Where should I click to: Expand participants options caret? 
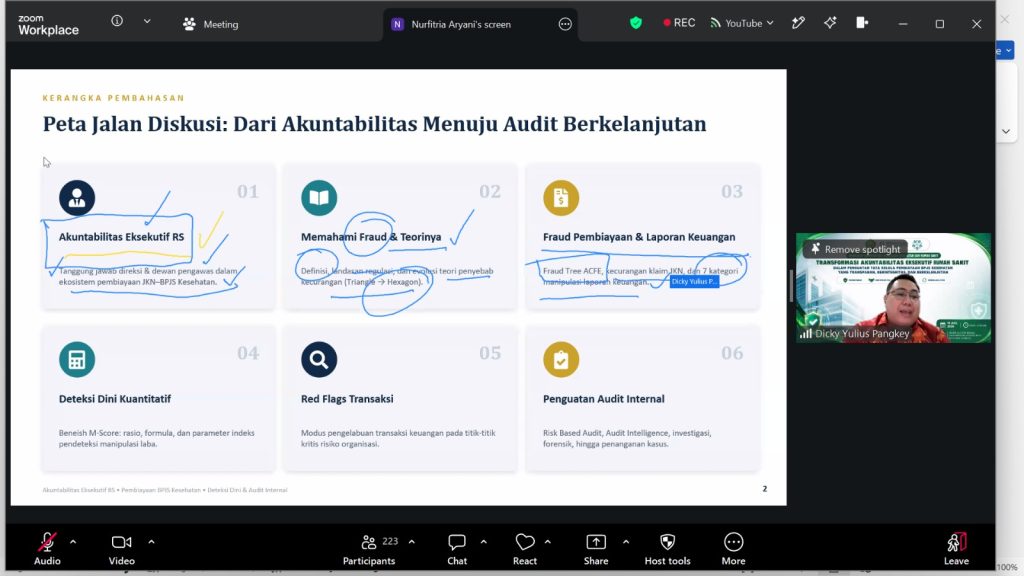coord(411,541)
